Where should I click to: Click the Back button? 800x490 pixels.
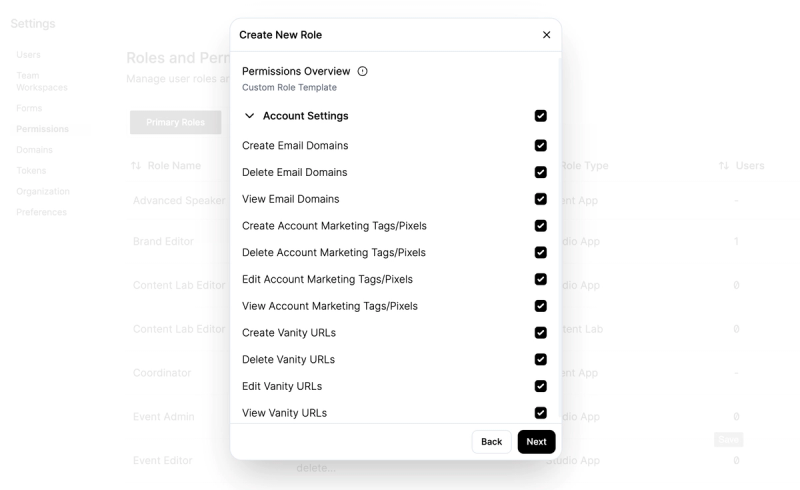[491, 442]
